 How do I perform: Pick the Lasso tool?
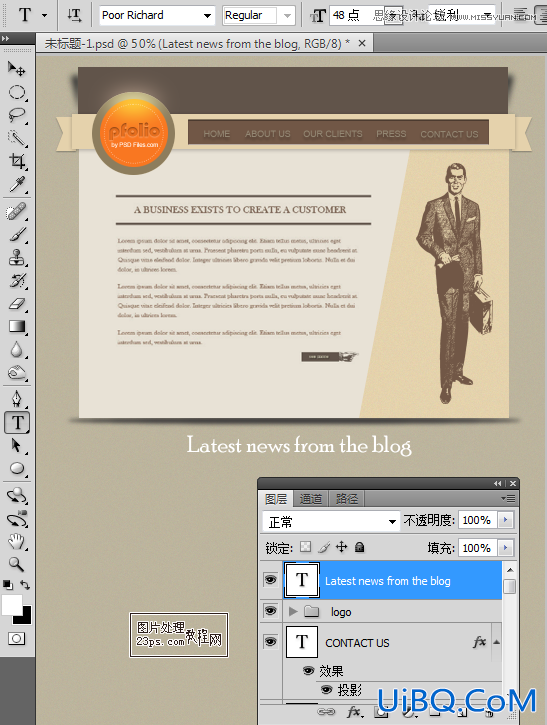[x=17, y=115]
